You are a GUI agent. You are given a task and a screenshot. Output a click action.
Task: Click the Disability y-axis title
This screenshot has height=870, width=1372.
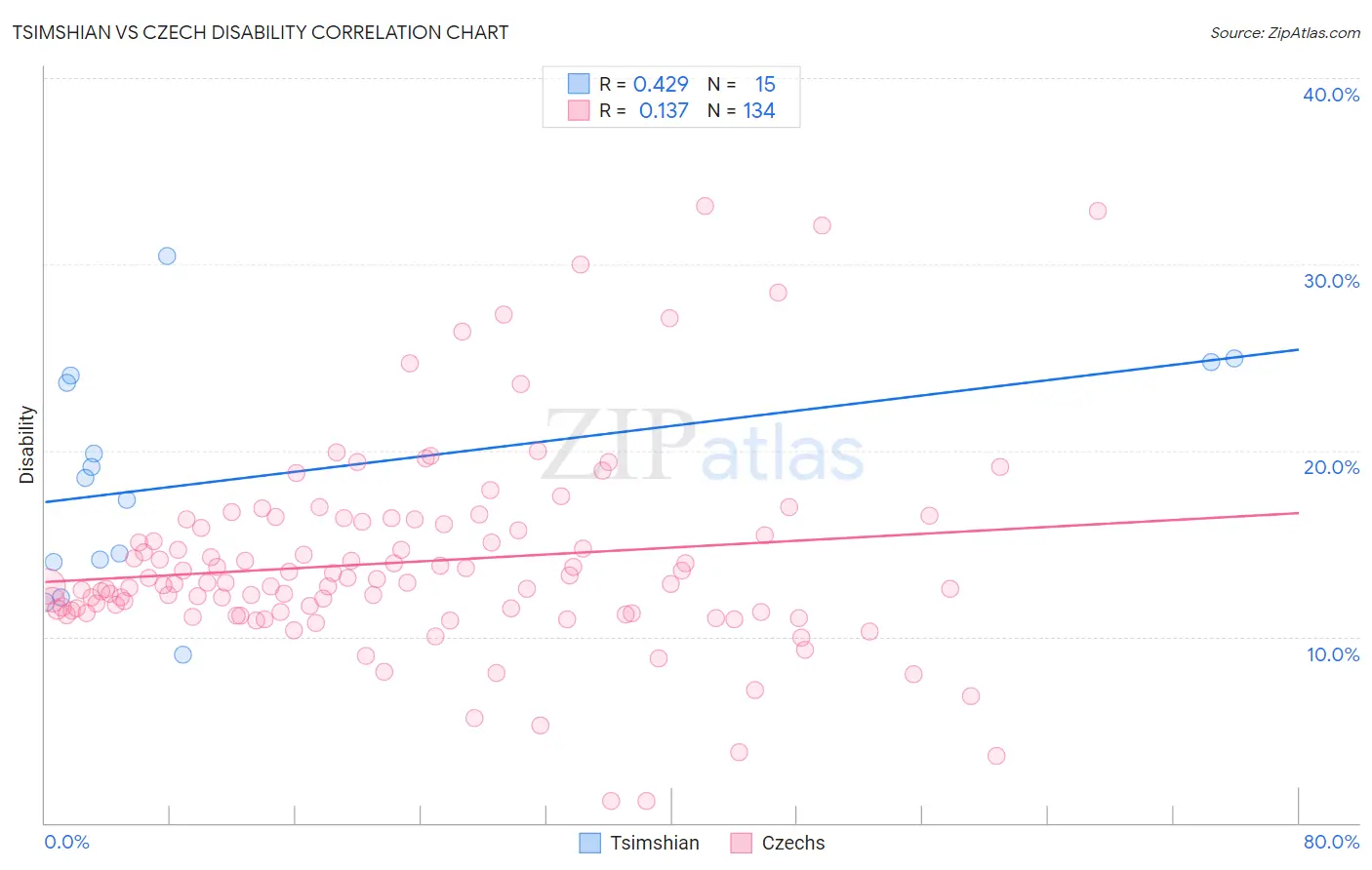(27, 445)
